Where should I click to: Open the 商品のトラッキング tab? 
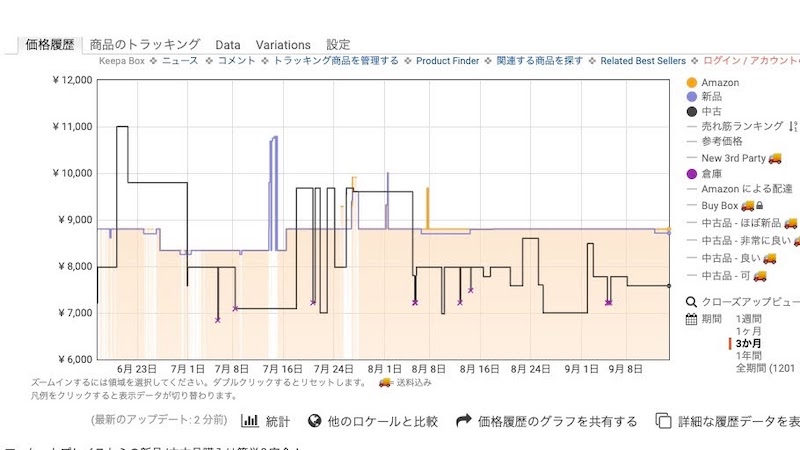145,44
